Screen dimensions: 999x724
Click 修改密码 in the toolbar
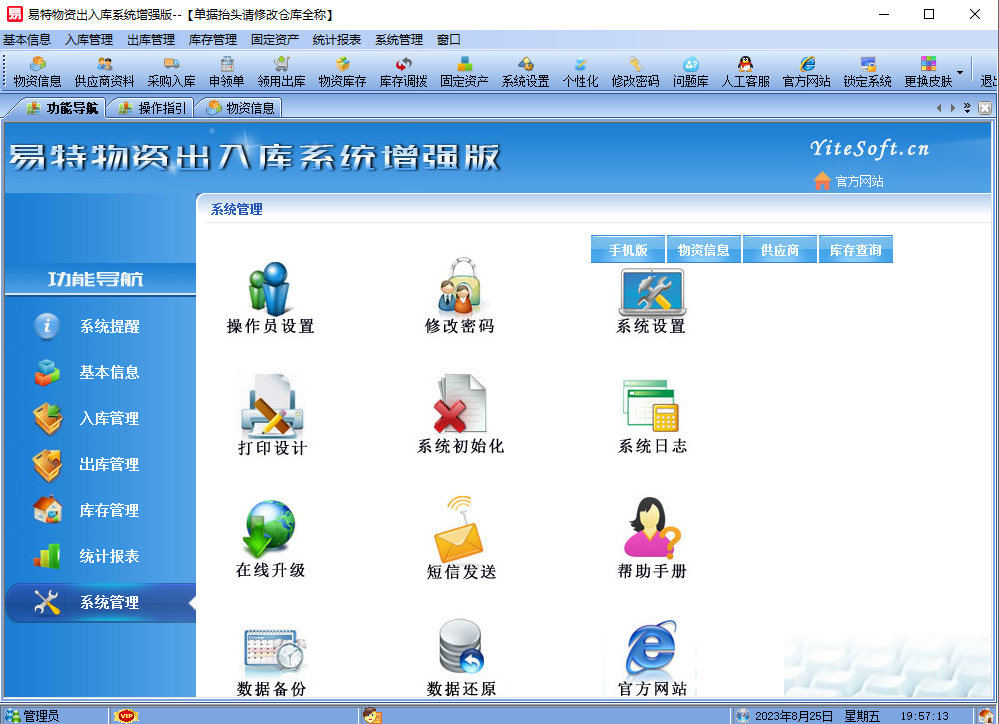(x=635, y=72)
